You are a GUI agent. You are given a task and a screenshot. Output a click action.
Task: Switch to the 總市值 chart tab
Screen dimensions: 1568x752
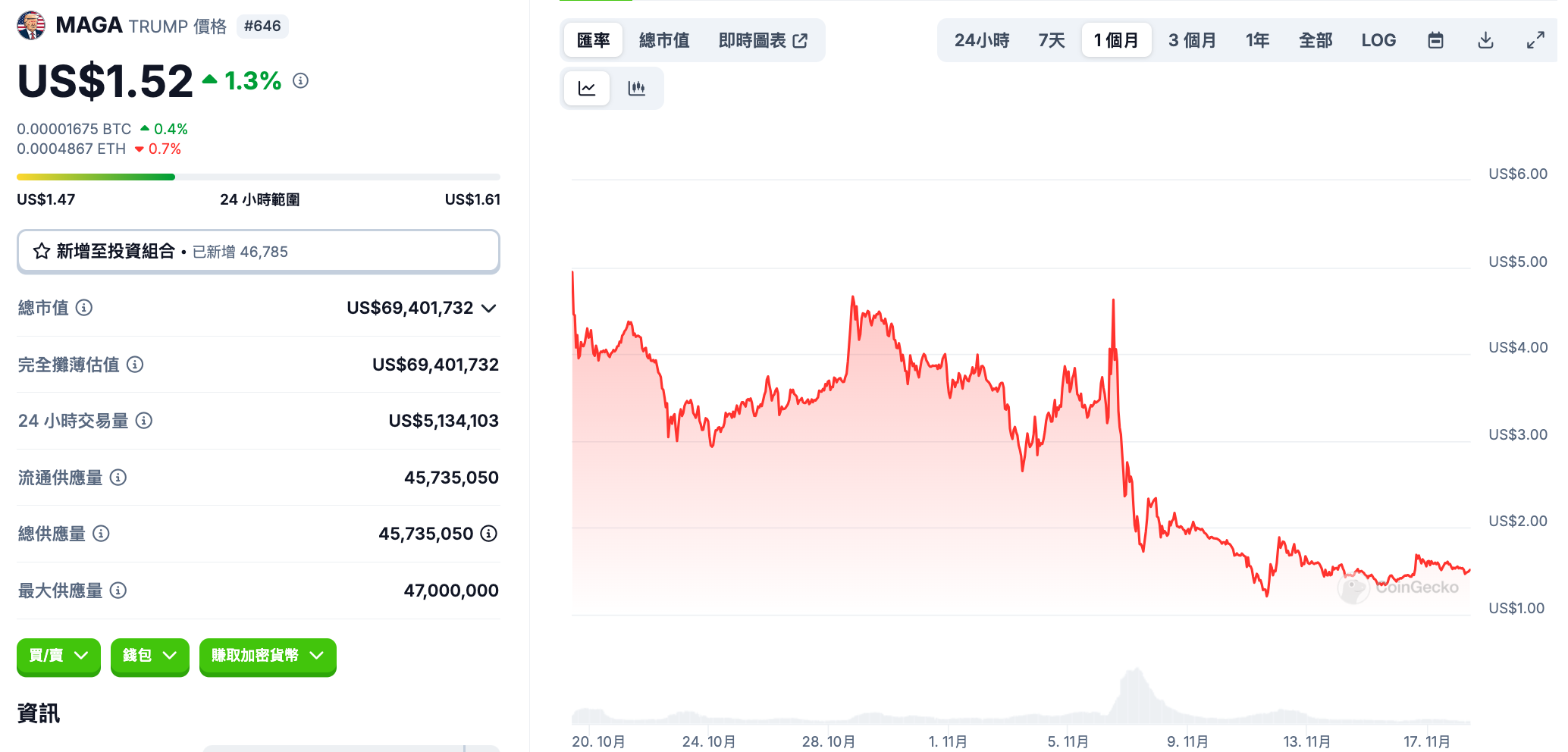[664, 40]
